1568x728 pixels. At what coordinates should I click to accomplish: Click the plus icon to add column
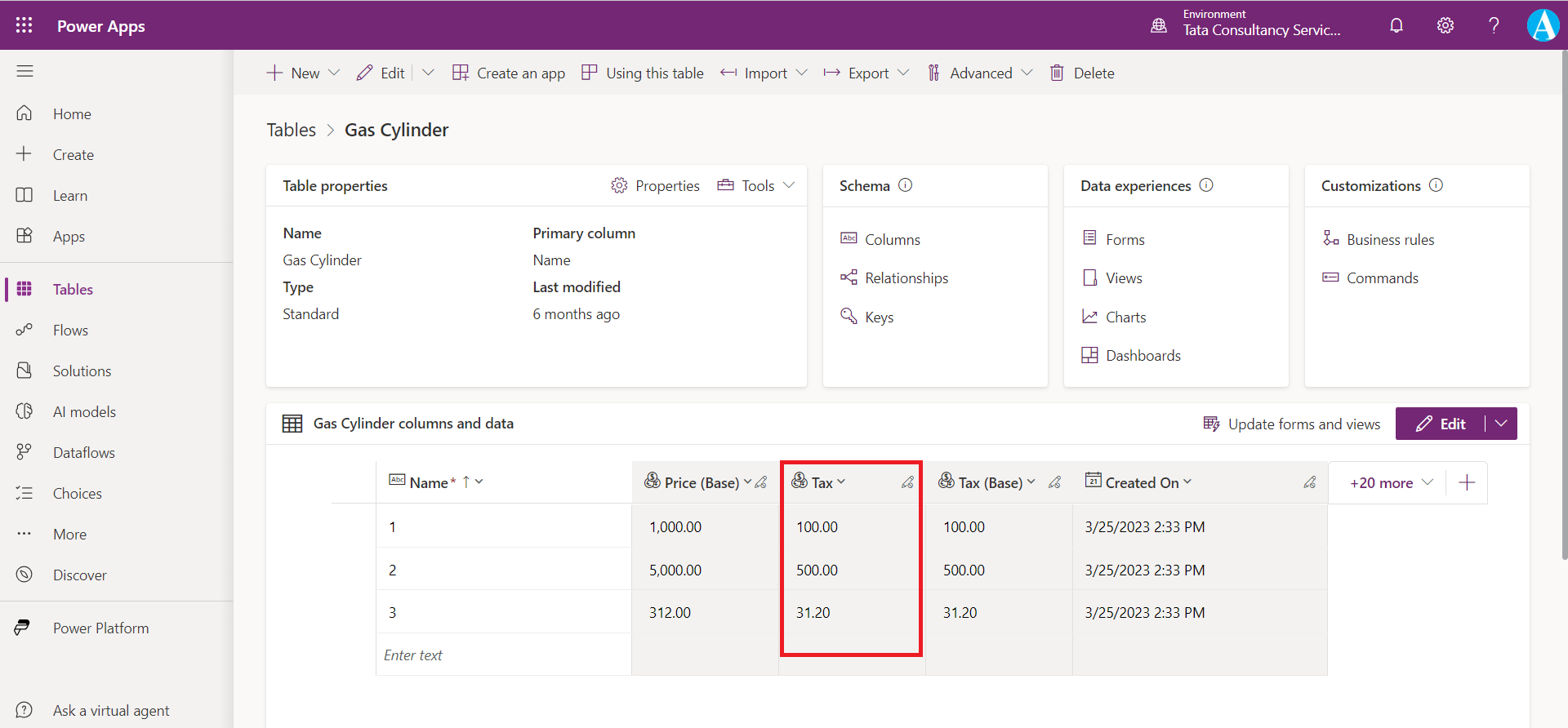click(1467, 482)
